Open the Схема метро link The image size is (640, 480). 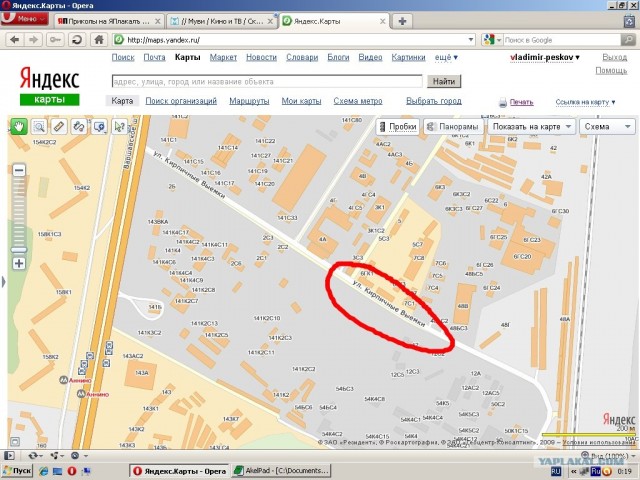click(358, 101)
